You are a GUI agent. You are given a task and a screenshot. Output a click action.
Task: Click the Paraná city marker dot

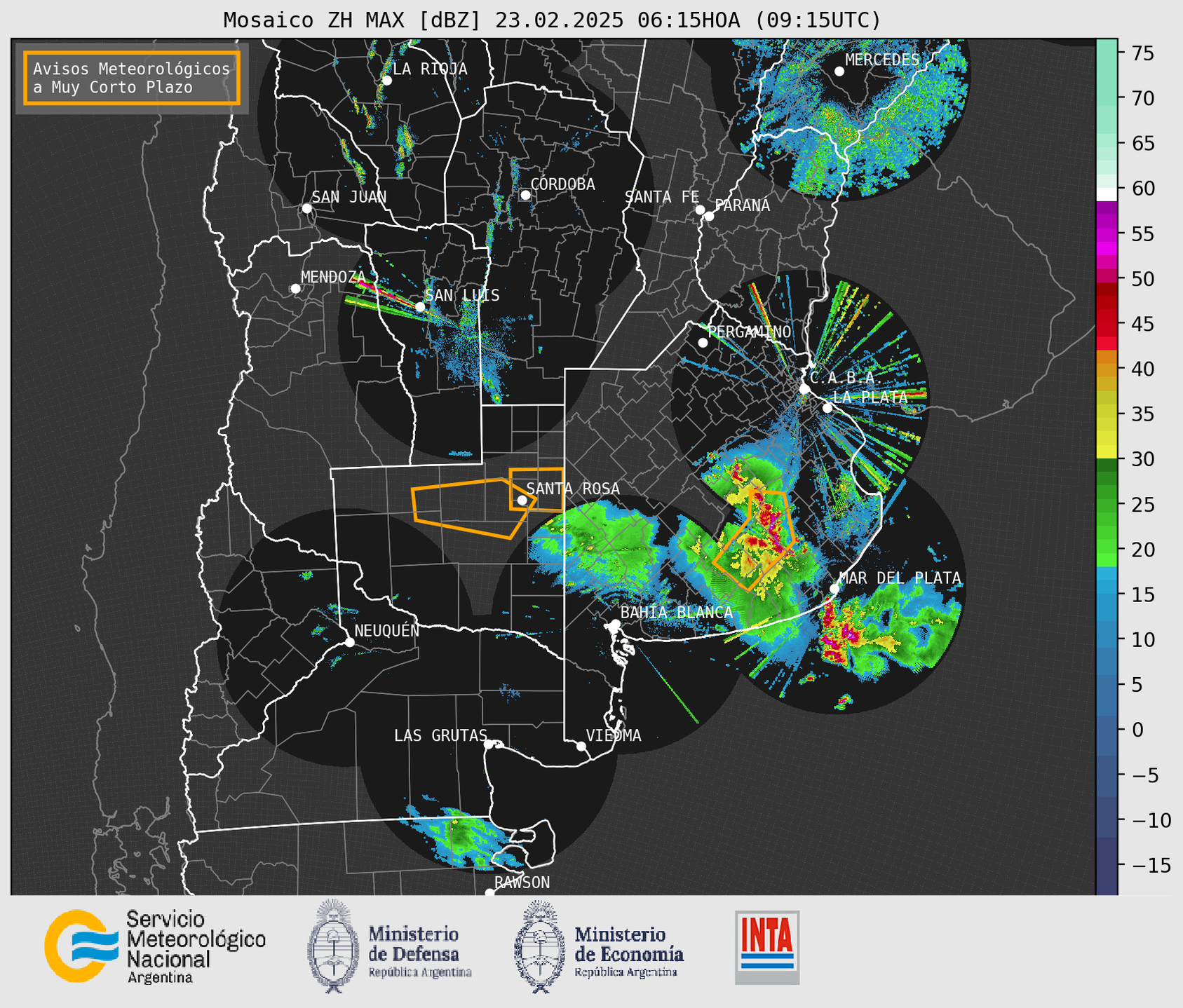click(x=709, y=216)
